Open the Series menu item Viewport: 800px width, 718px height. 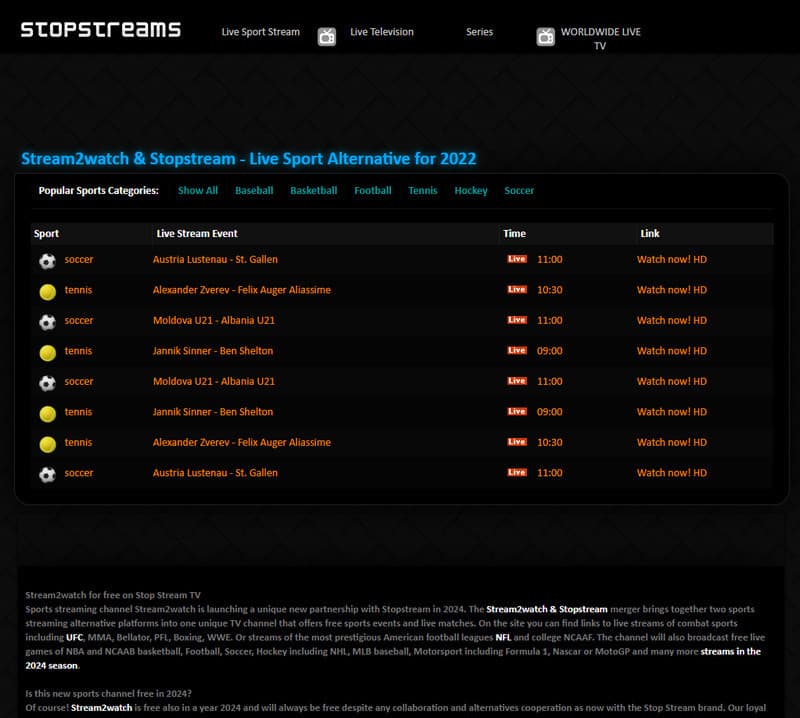click(x=479, y=32)
